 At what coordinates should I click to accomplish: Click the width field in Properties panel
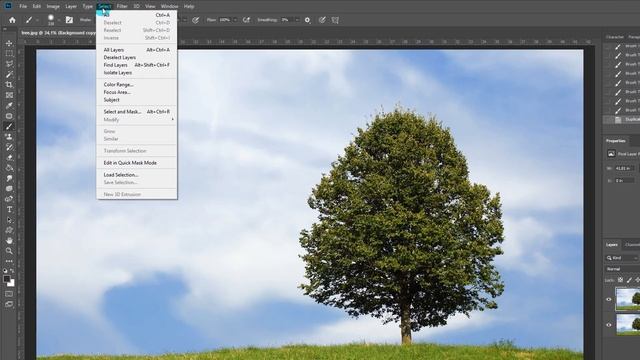624,168
